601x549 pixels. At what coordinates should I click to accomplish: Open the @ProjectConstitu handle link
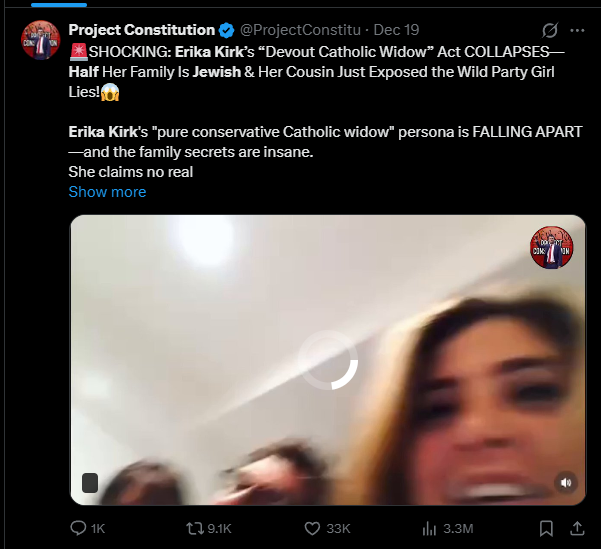point(300,30)
